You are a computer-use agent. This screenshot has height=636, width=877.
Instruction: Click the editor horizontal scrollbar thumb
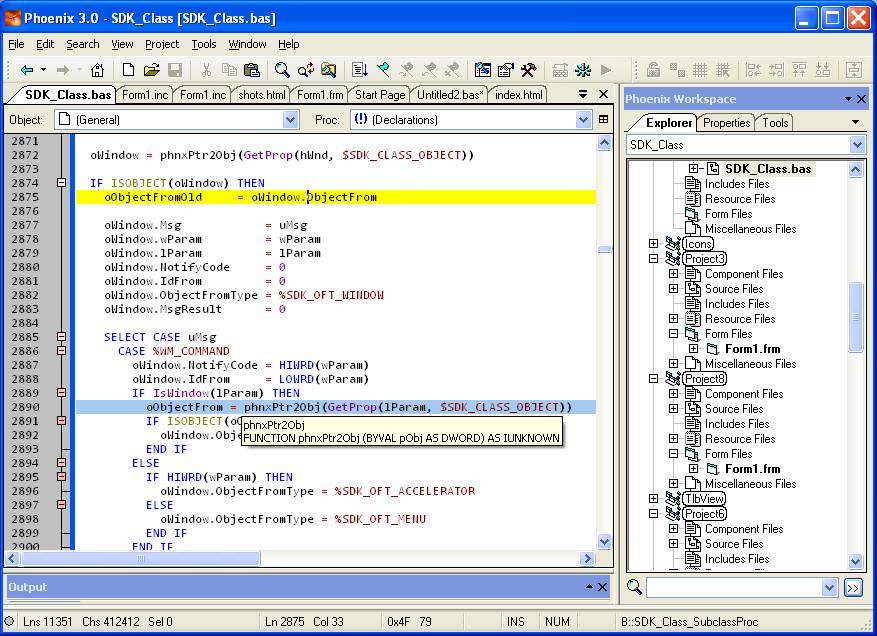coord(140,558)
